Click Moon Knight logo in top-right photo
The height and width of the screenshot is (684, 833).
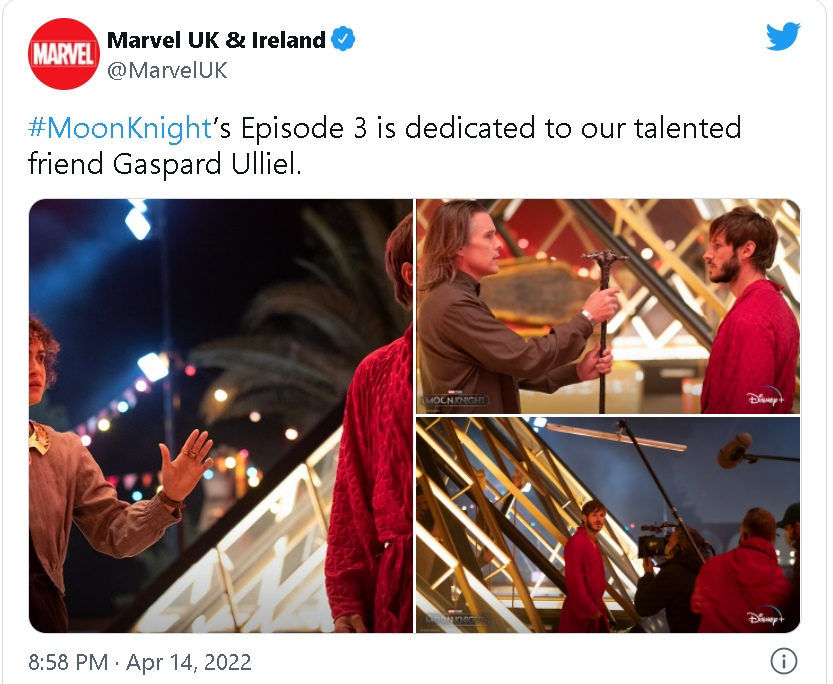(457, 397)
